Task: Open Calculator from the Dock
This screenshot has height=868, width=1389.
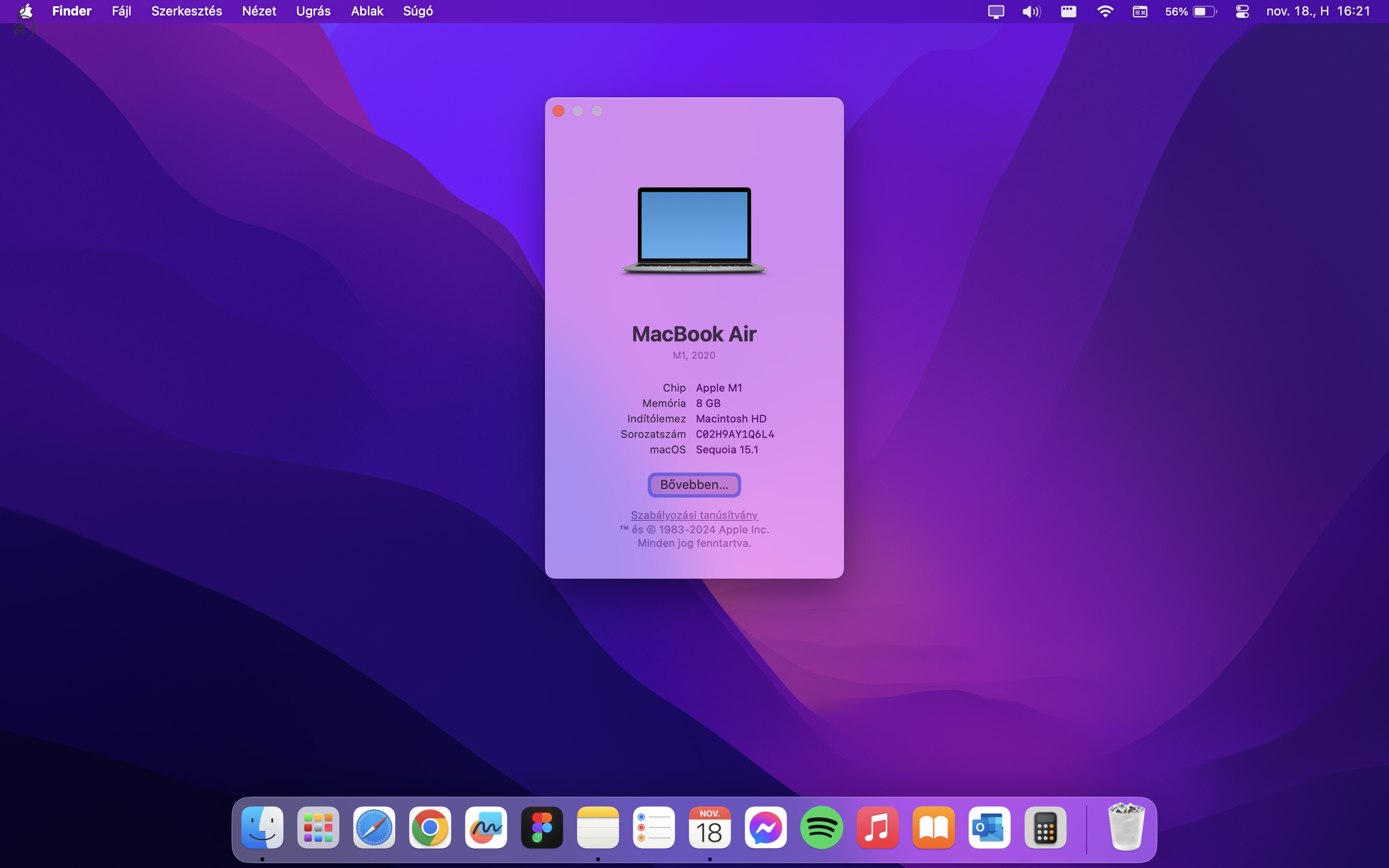Action: pyautogui.click(x=1046, y=827)
